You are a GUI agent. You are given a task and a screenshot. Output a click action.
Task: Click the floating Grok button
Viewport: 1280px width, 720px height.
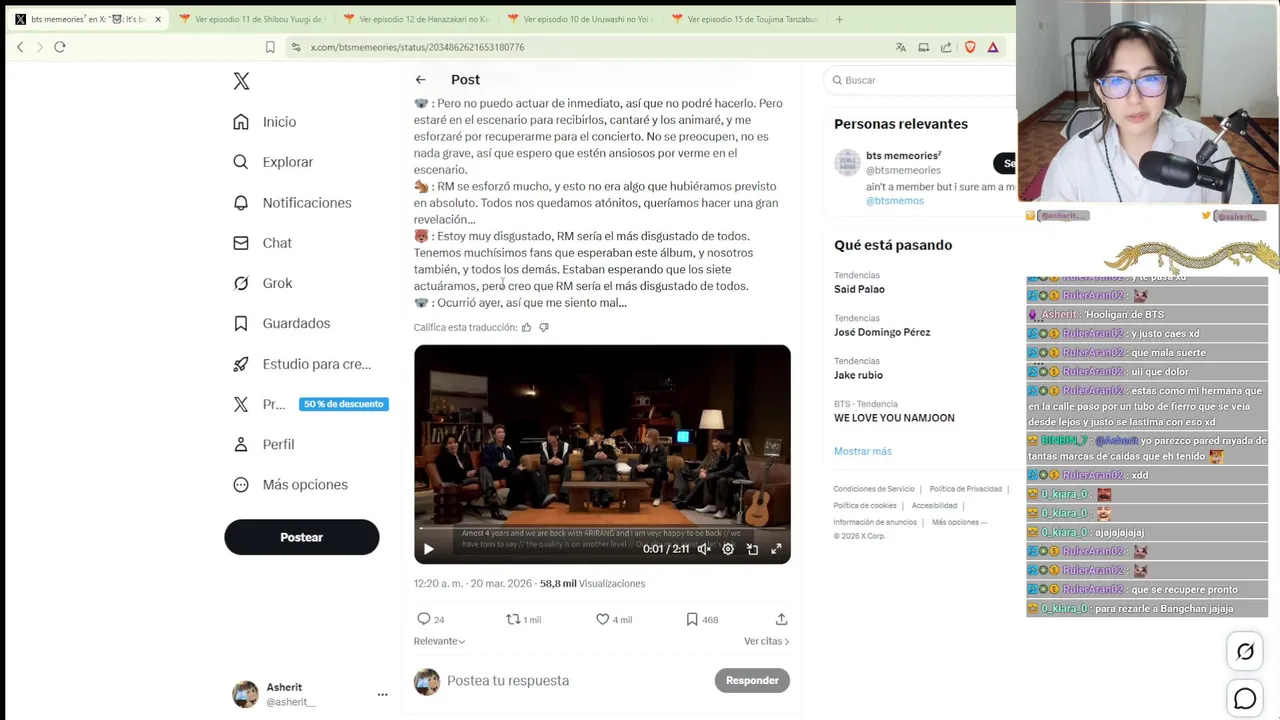click(x=1245, y=652)
